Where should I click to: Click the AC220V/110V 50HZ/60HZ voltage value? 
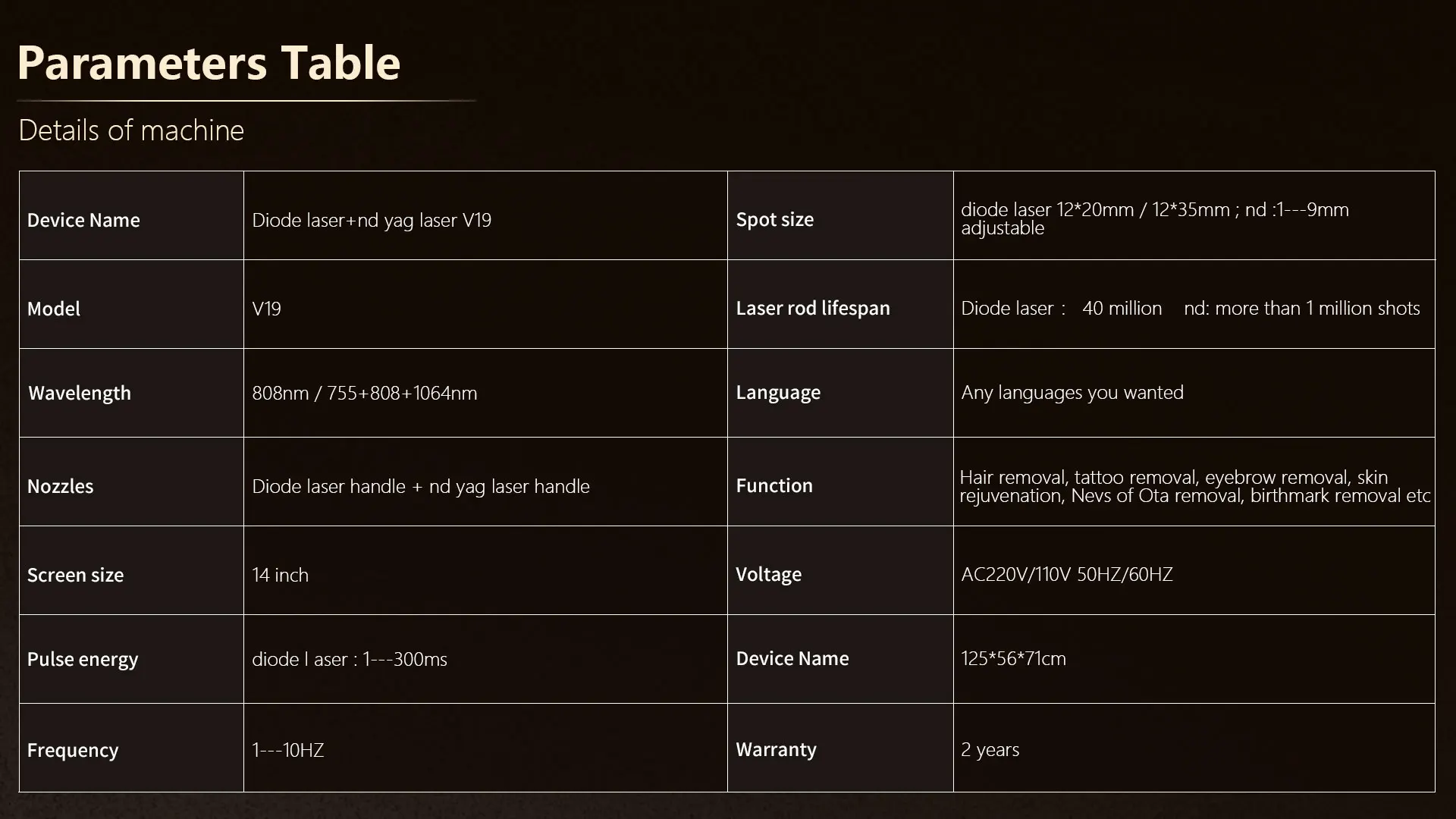(1067, 574)
